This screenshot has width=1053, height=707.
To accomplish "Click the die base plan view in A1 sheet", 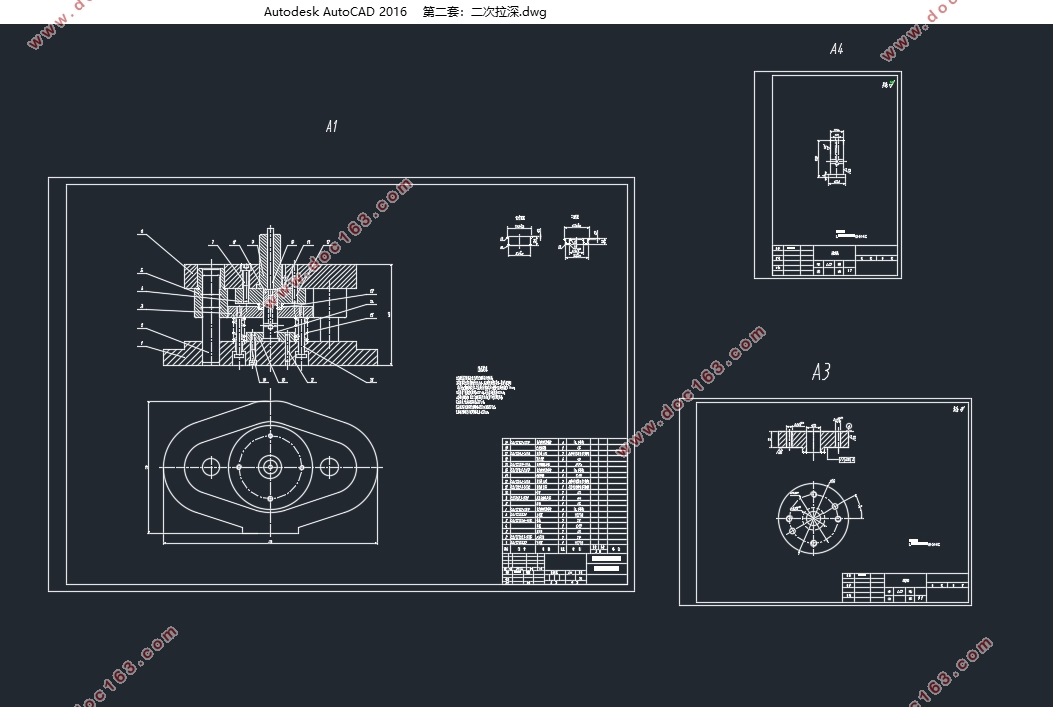I will coord(270,468).
